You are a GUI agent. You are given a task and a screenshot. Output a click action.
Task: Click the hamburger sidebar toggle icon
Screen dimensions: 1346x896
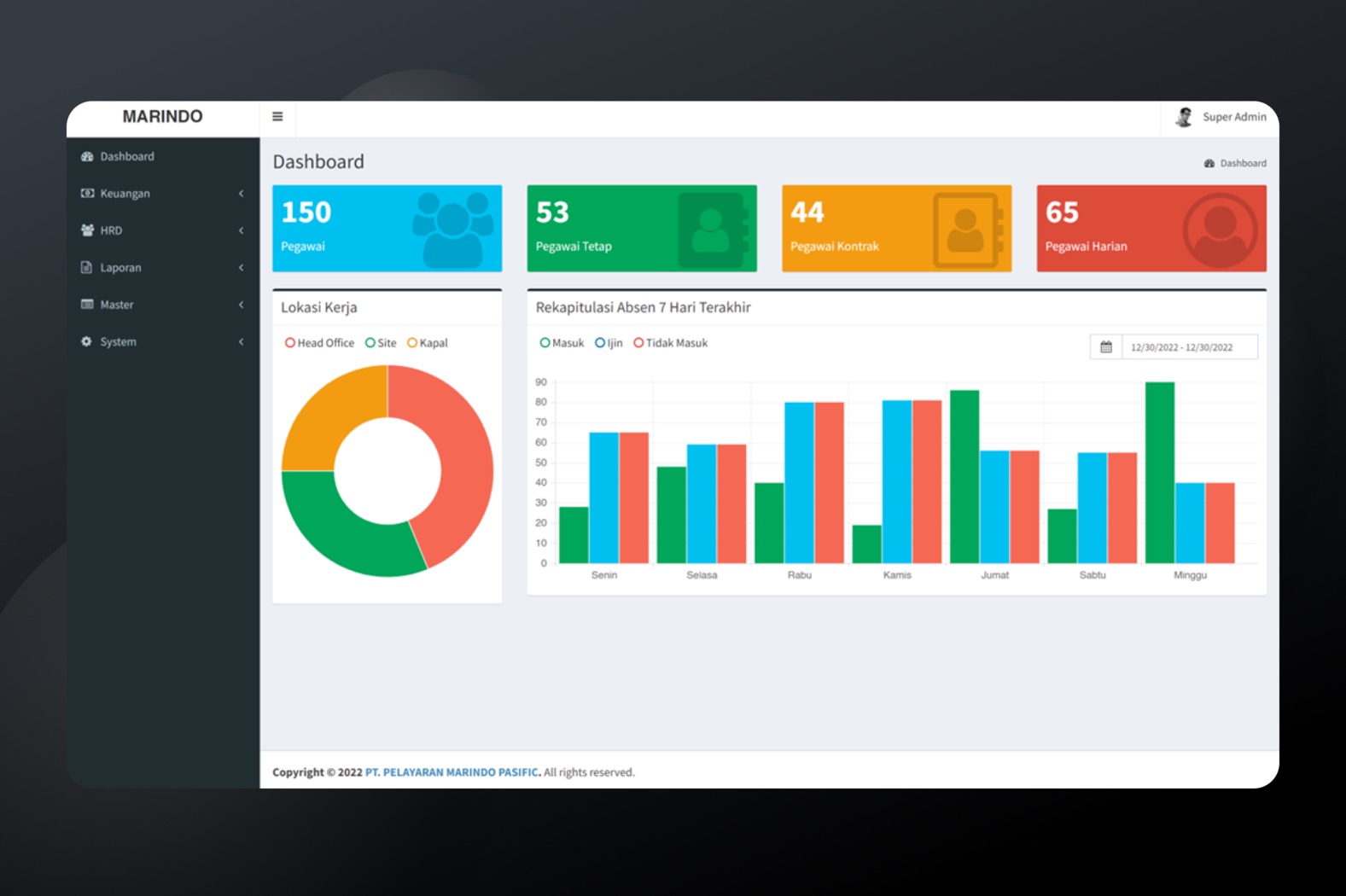[x=277, y=117]
